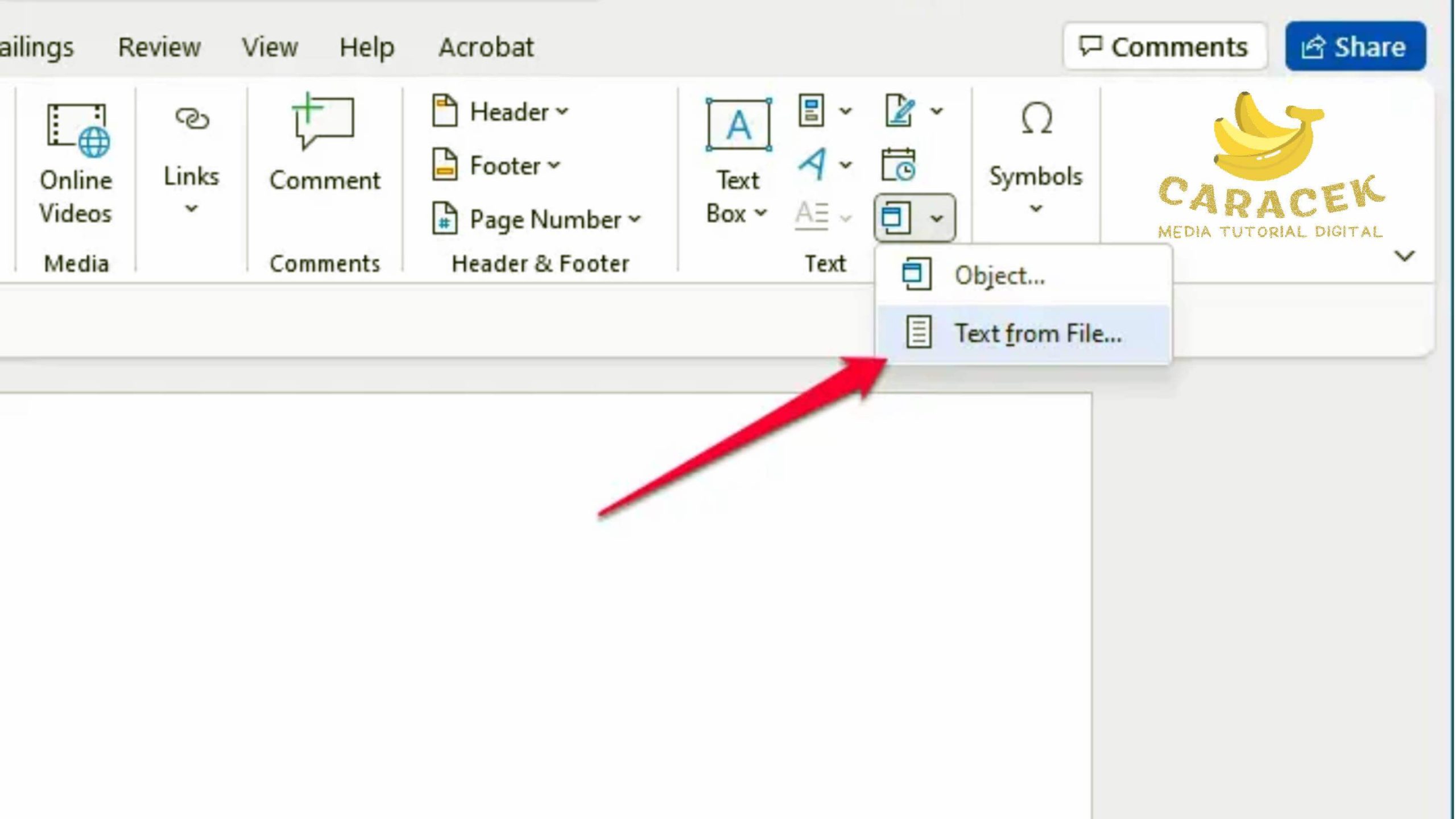This screenshot has width=1456, height=819.
Task: Click the View tab
Action: [x=269, y=47]
